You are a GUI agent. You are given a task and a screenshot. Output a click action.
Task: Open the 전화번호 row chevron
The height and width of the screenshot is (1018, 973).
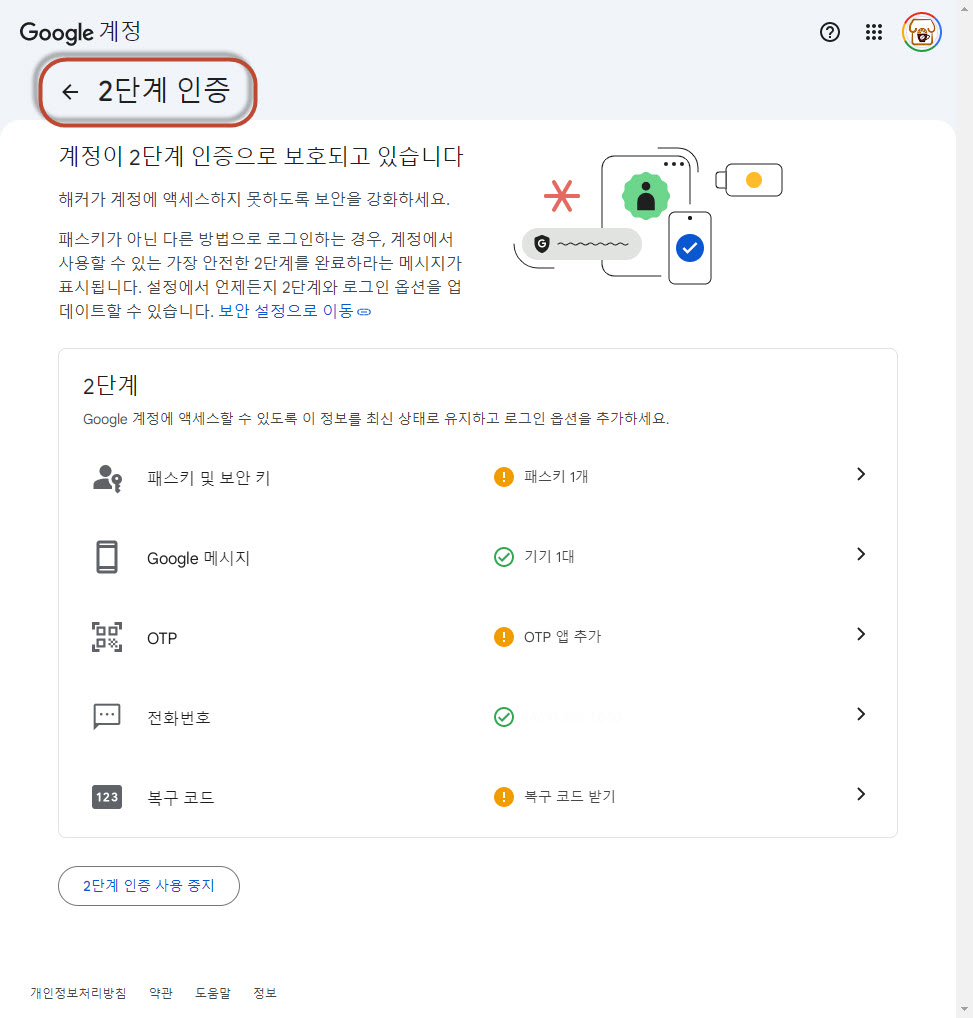click(860, 715)
